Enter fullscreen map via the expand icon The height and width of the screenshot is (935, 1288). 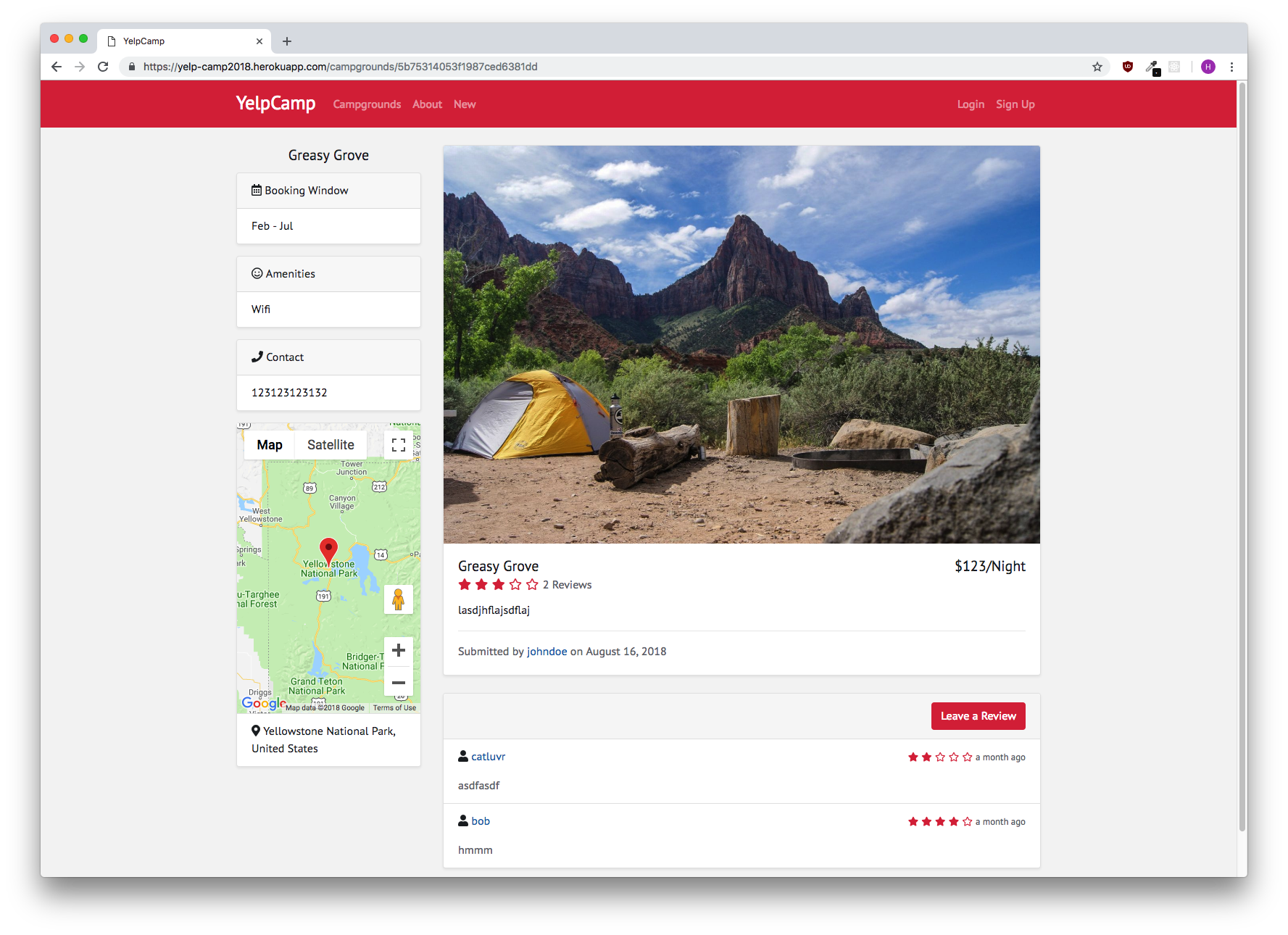pyautogui.click(x=398, y=444)
